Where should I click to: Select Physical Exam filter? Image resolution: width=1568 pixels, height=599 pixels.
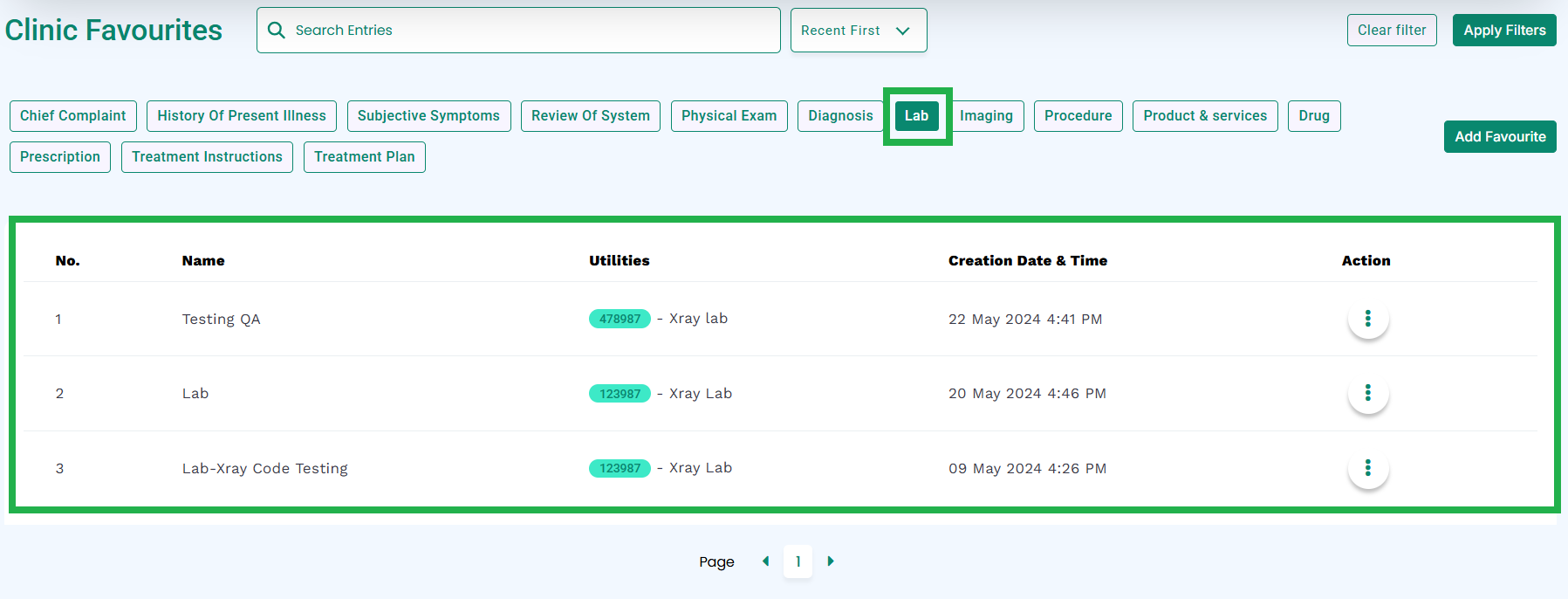729,116
